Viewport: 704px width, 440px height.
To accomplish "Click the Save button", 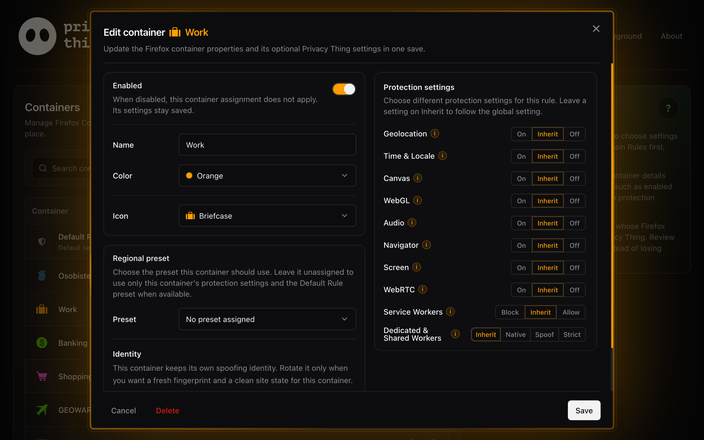I will pyautogui.click(x=584, y=410).
